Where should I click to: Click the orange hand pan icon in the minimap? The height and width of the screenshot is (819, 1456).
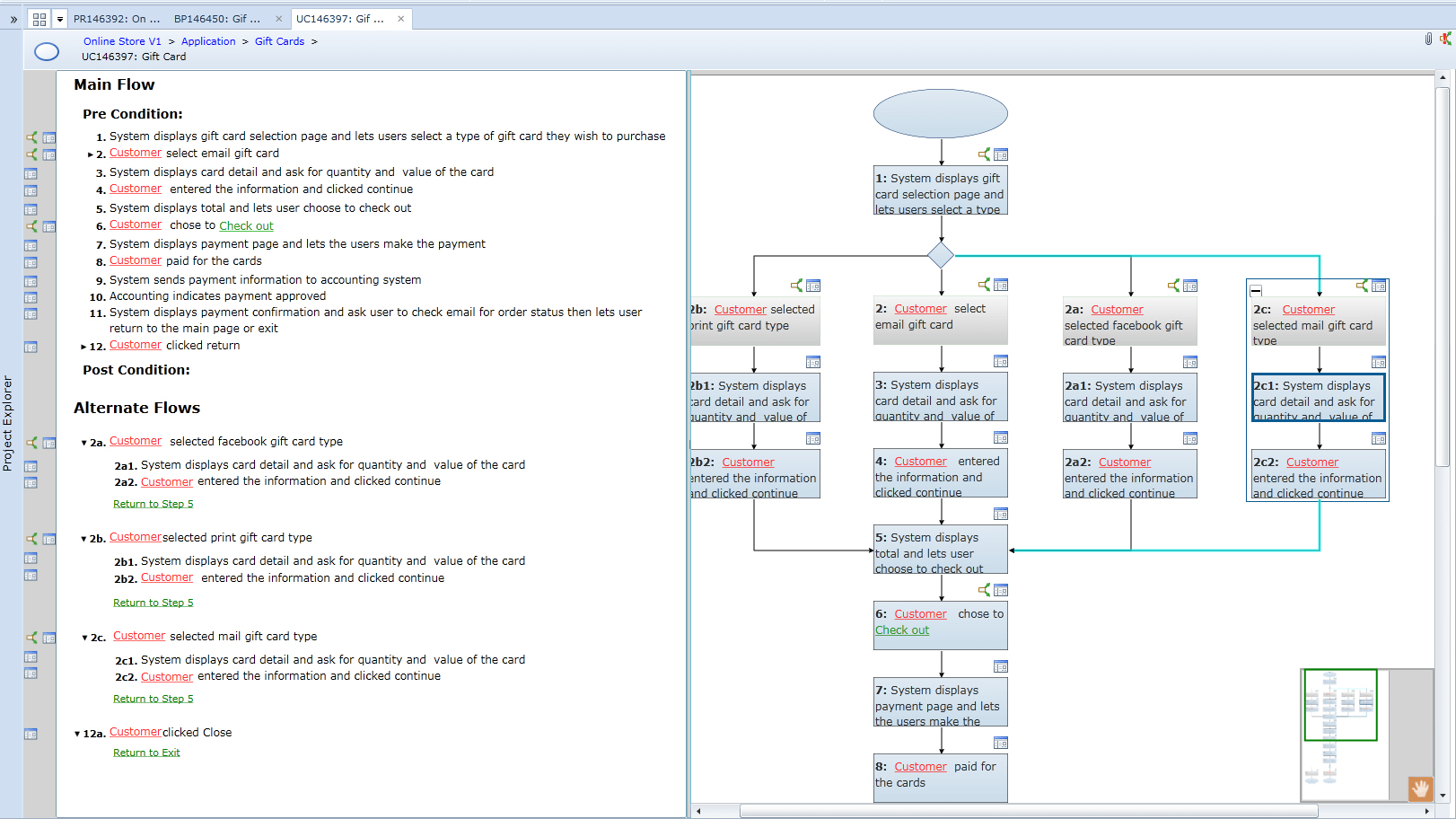pyautogui.click(x=1421, y=789)
